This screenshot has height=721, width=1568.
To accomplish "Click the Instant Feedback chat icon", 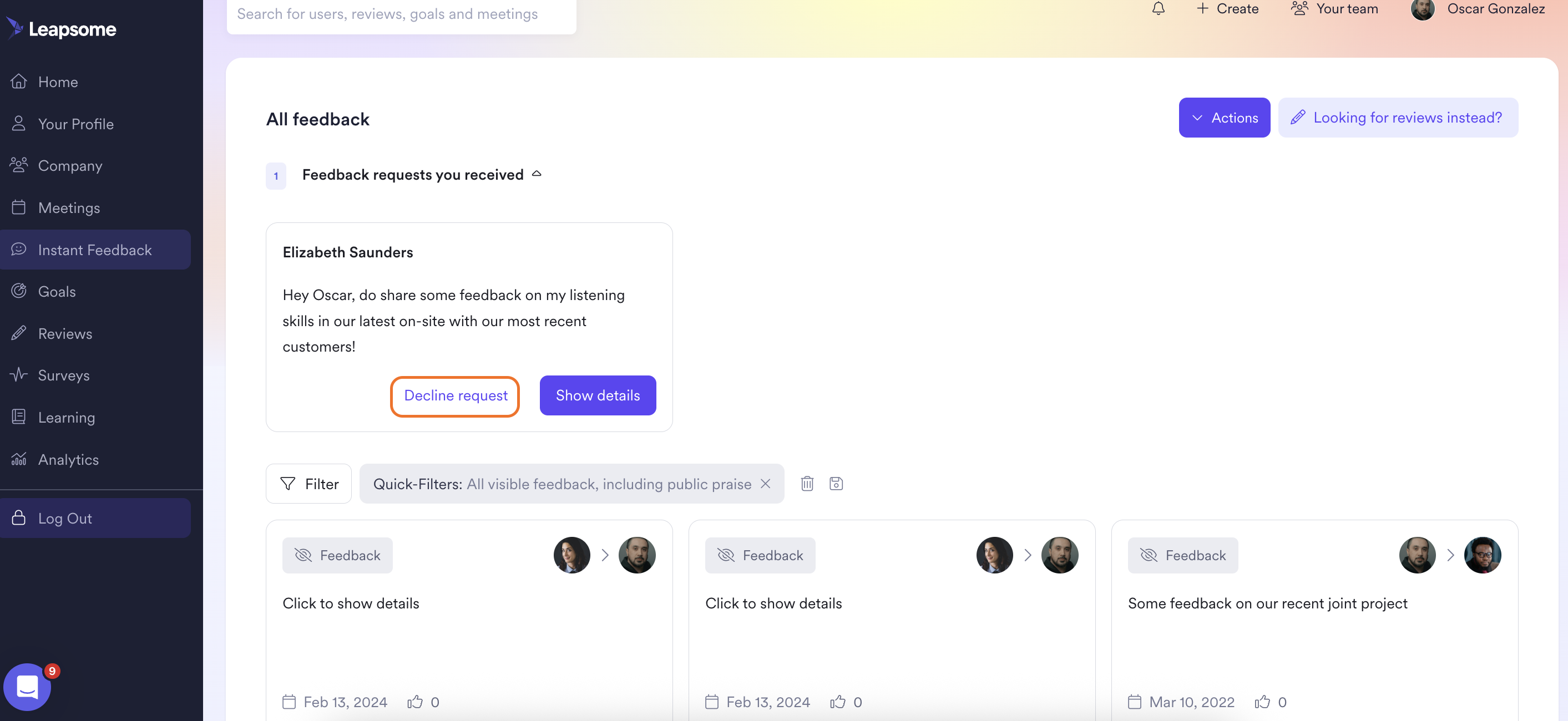I will point(19,249).
